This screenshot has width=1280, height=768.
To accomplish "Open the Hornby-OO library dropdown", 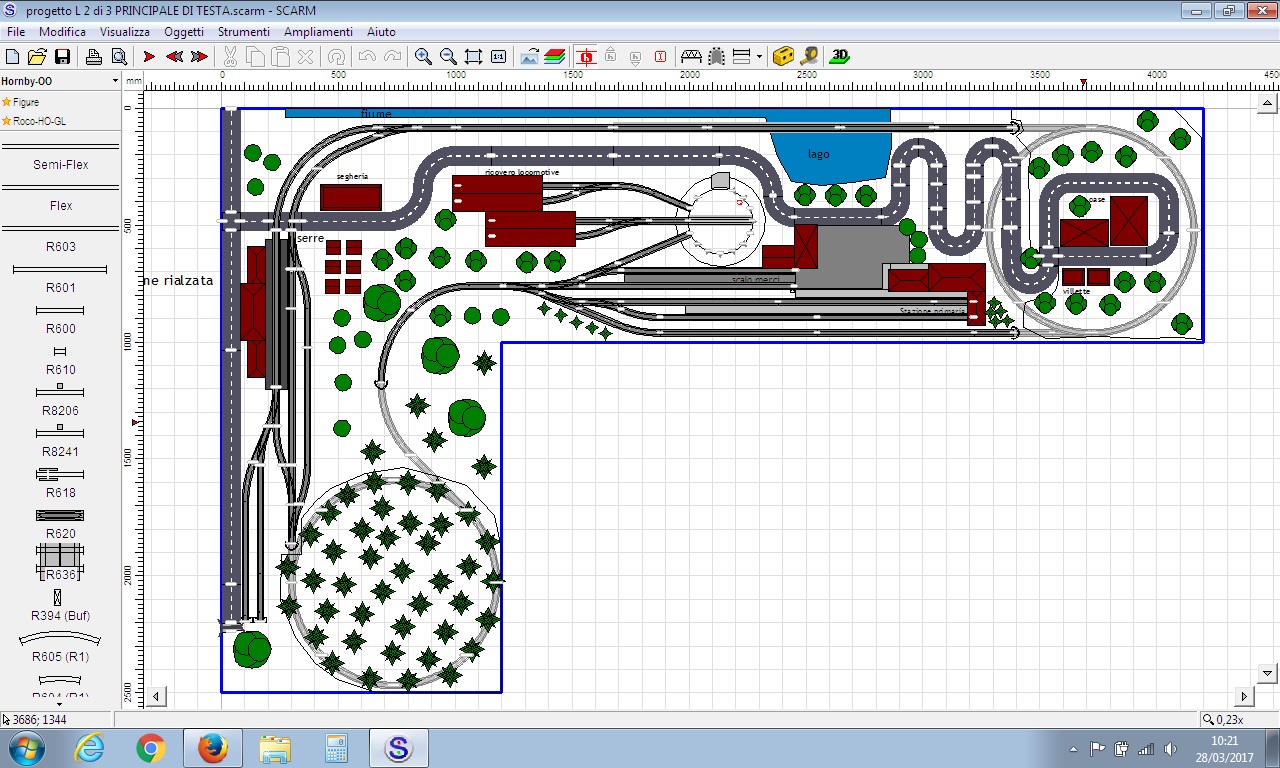I will (x=115, y=81).
